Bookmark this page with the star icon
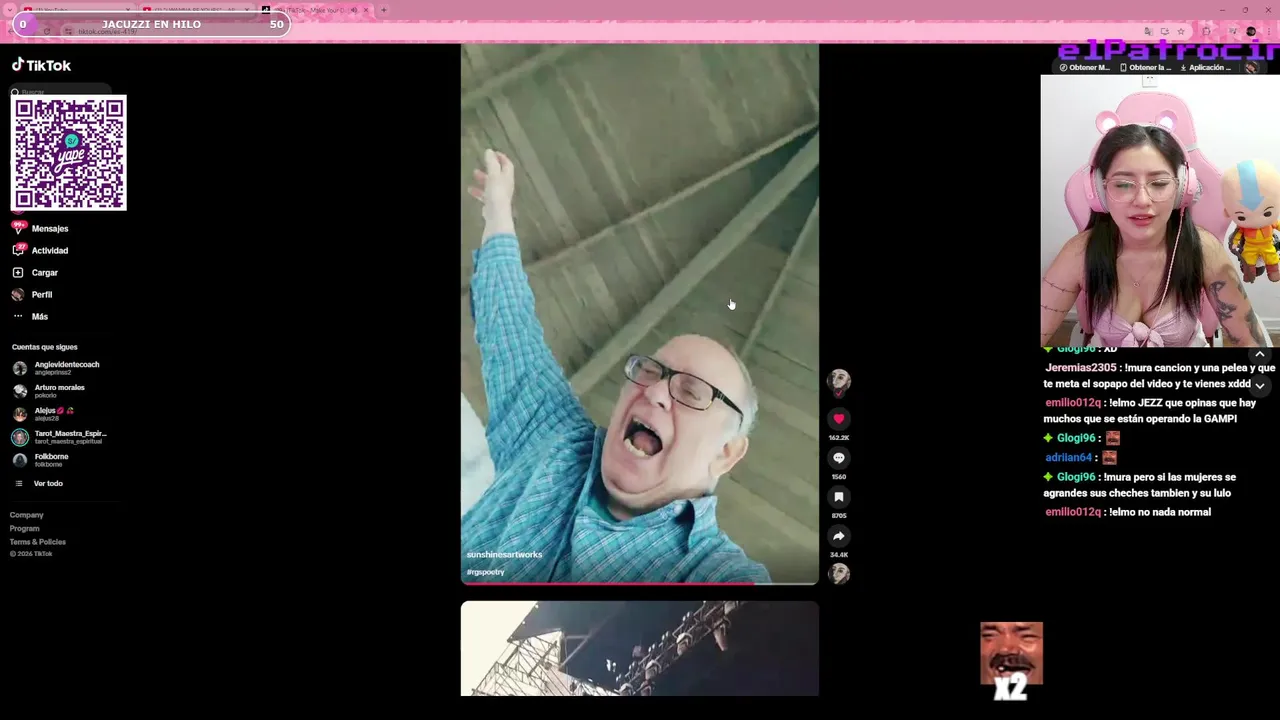Viewport: 1280px width, 720px height. 1181,31
